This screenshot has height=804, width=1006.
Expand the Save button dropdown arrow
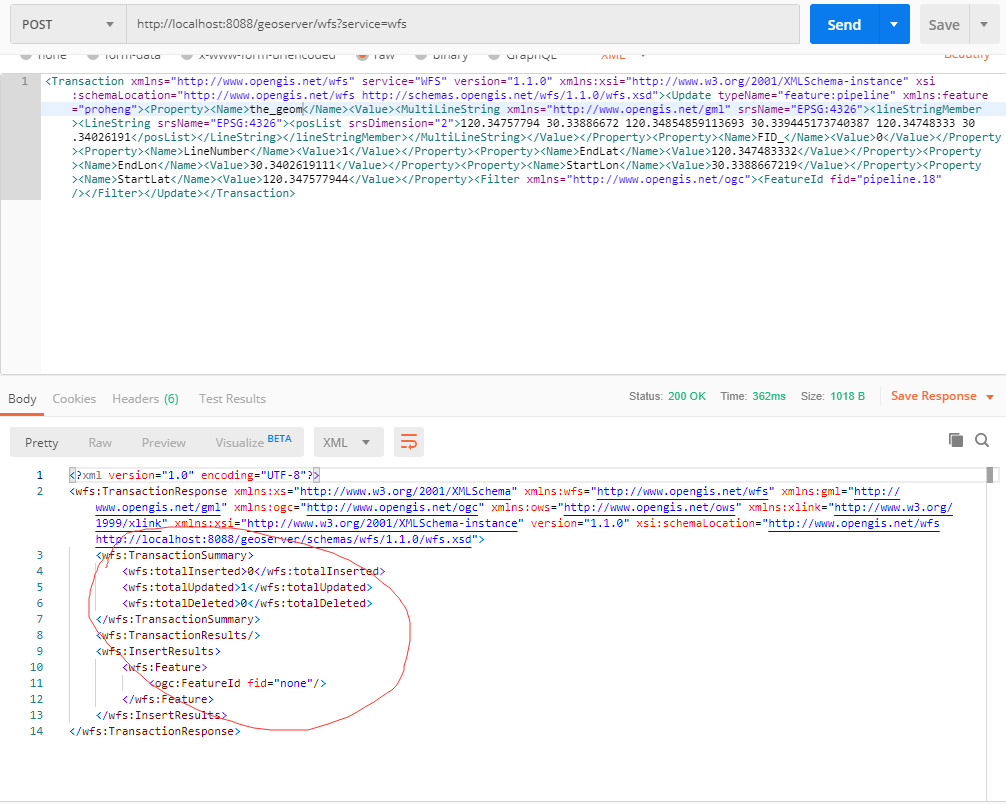(984, 25)
